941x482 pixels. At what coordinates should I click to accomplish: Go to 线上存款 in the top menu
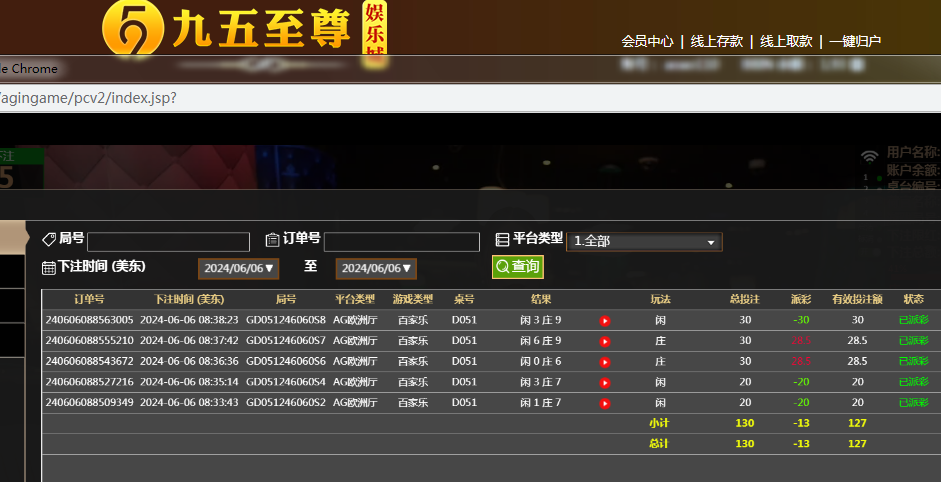[x=717, y=41]
